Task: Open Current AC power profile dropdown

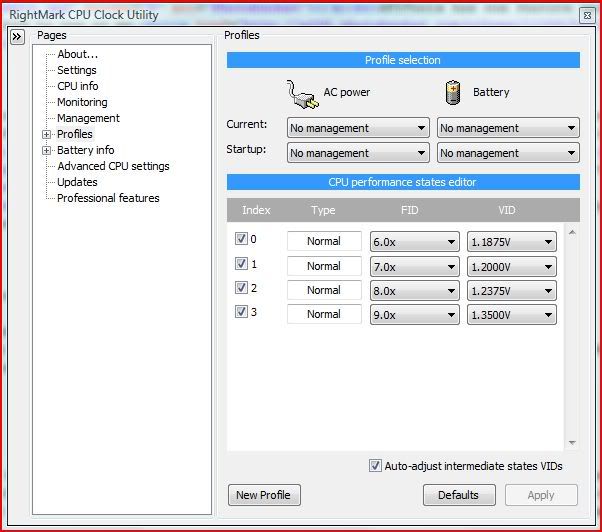Action: [358, 128]
